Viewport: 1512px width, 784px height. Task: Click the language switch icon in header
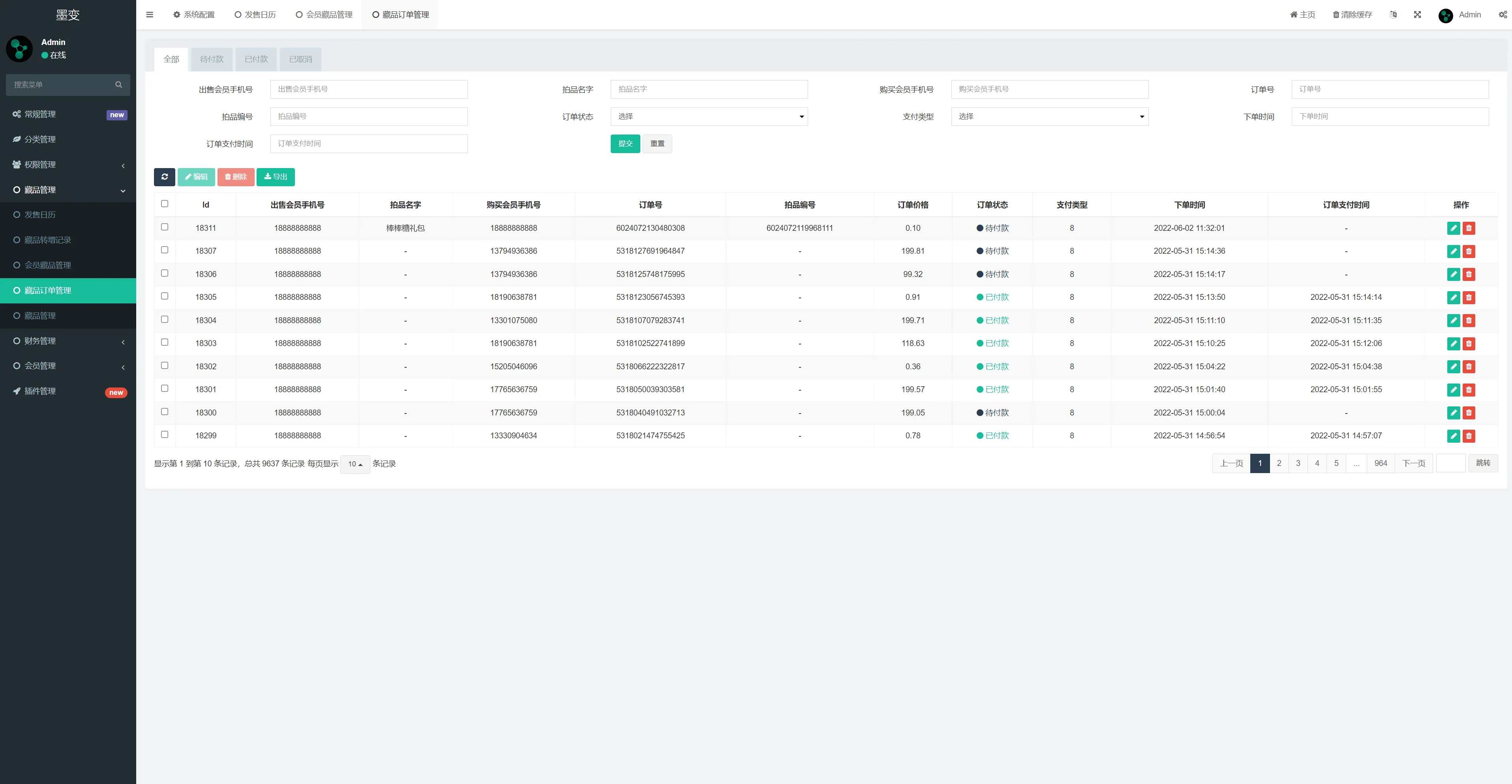pyautogui.click(x=1394, y=15)
